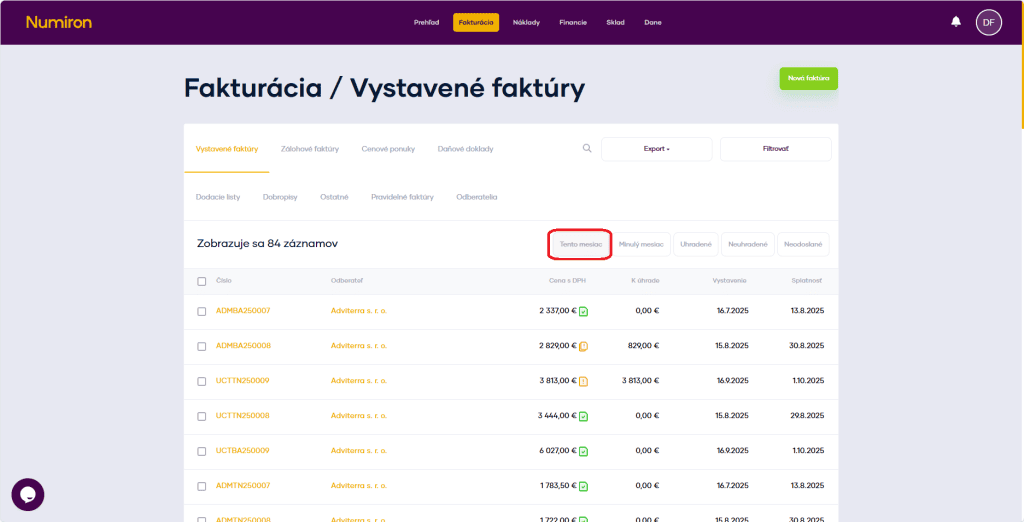The height and width of the screenshot is (522, 1024).
Task: Open the Fakturácia top menu
Action: click(x=476, y=22)
